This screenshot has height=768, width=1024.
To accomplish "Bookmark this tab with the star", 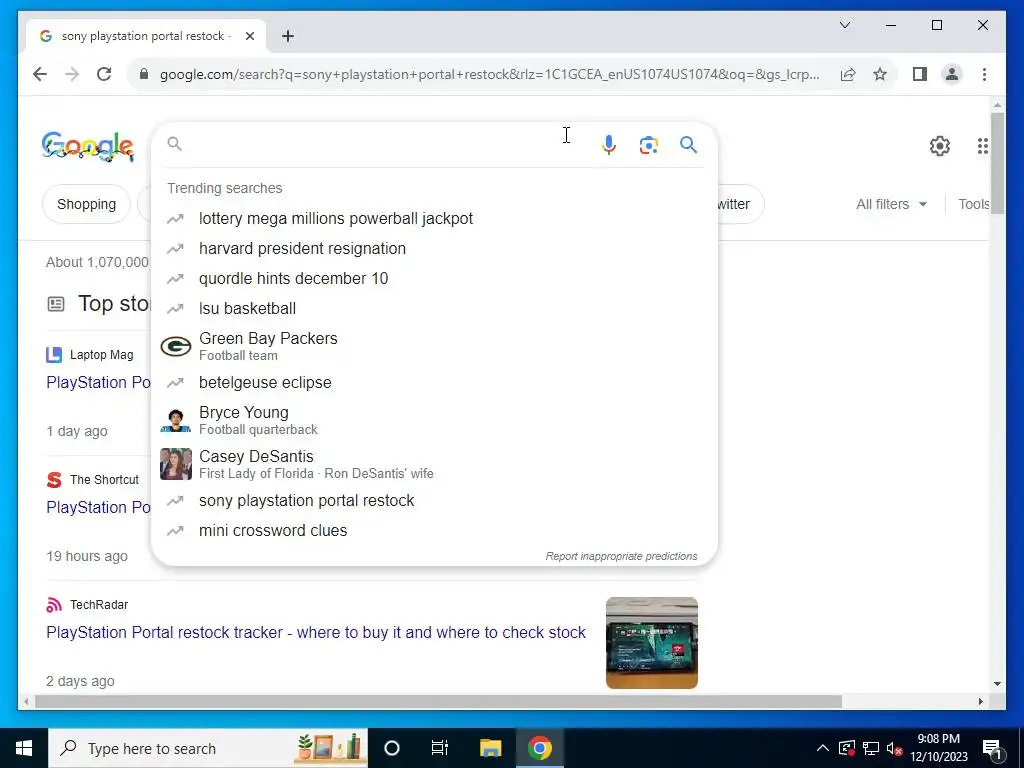I will pos(880,74).
